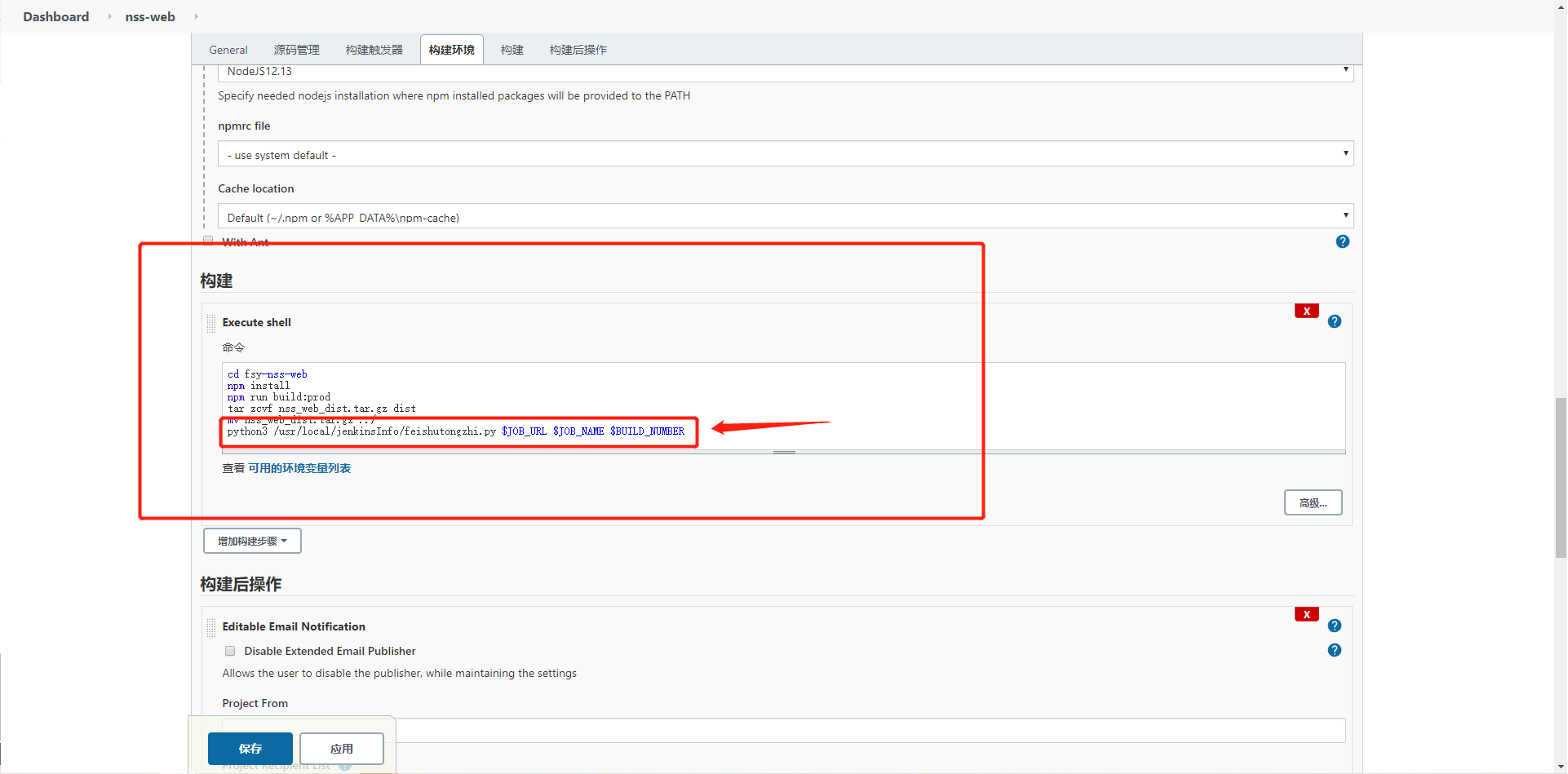Image resolution: width=1568 pixels, height=774 pixels.
Task: Click the python3 feishutongzhi.py command line
Action: [x=456, y=431]
